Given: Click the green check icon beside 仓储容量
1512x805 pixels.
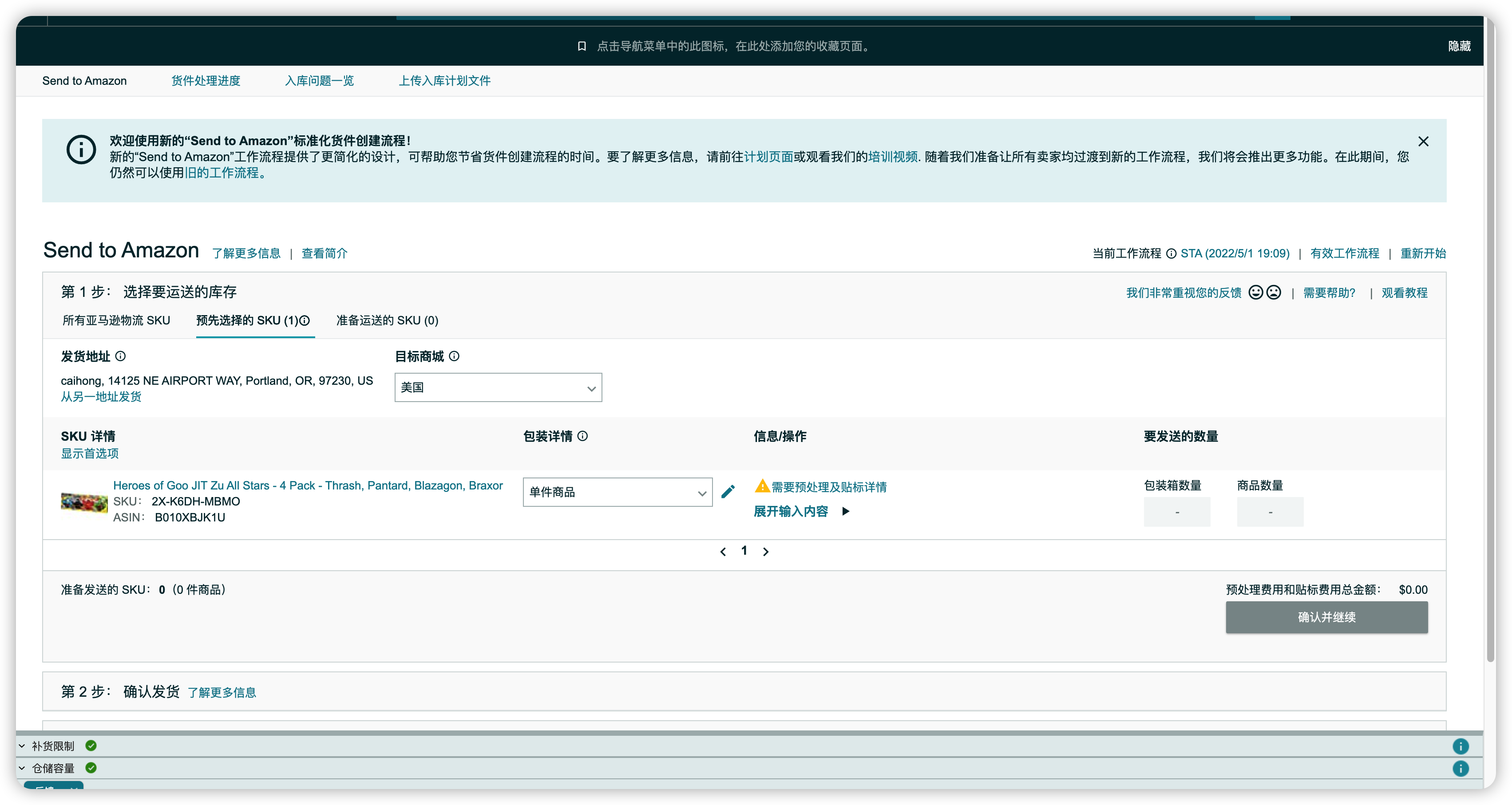Looking at the screenshot, I should (x=91, y=768).
